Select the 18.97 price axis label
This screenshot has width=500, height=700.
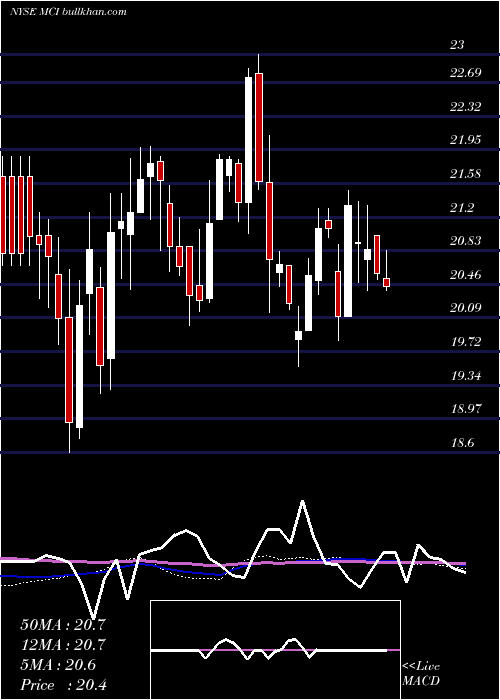(x=466, y=409)
